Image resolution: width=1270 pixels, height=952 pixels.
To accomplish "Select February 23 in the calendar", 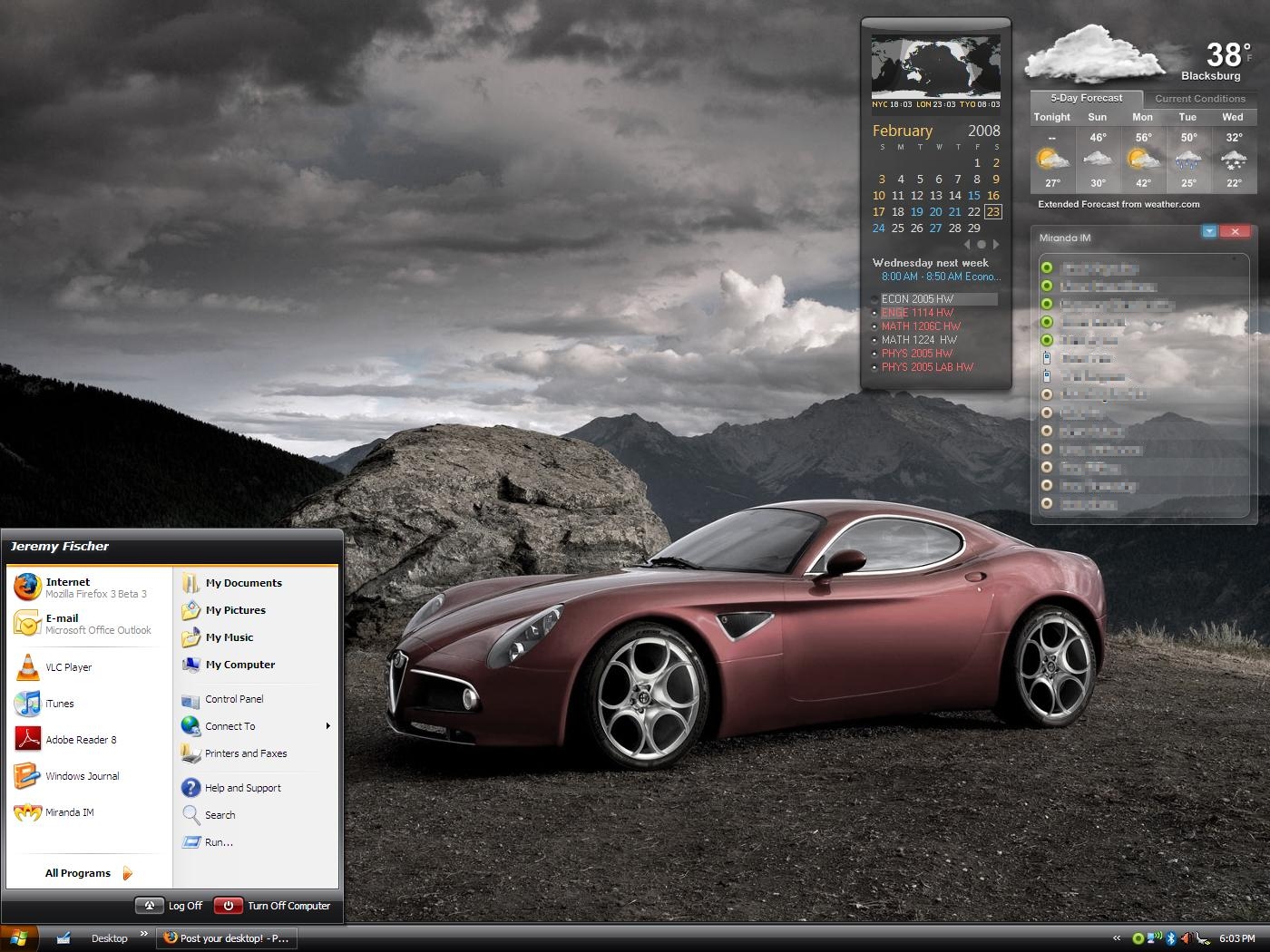I will (993, 211).
